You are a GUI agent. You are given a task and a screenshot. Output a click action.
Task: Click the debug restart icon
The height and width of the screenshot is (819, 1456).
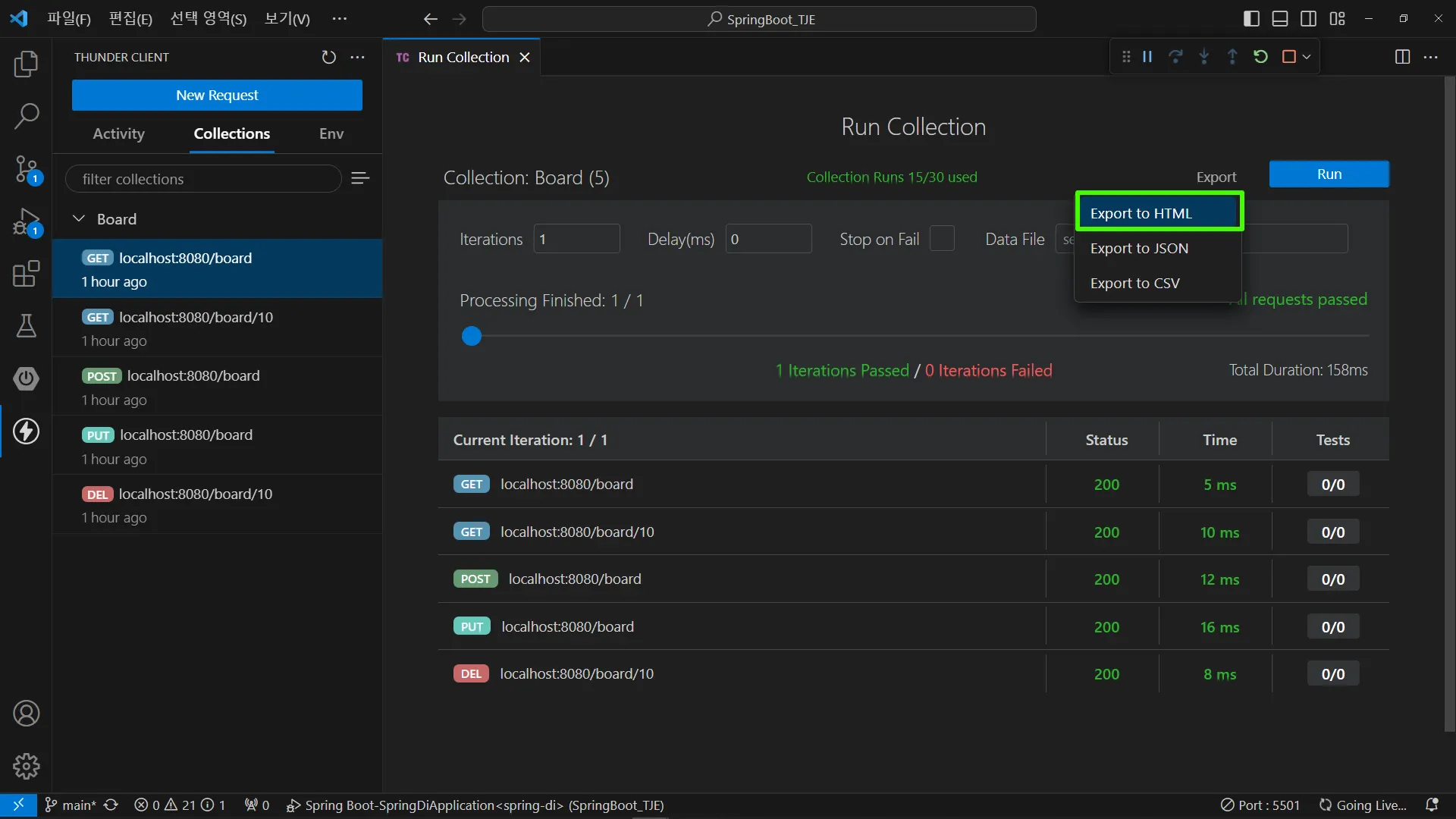1260,57
